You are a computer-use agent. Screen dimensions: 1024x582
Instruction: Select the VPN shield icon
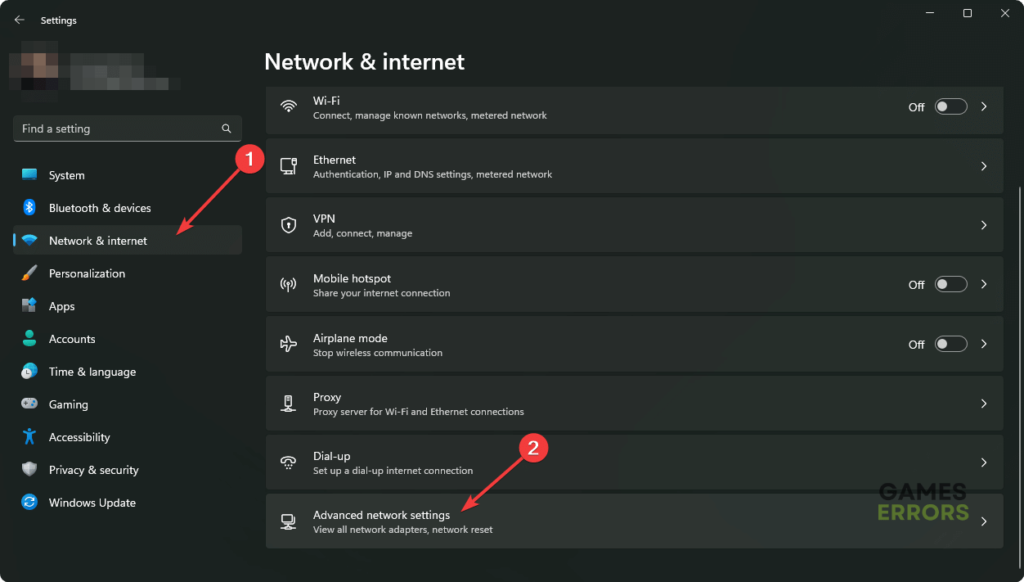click(x=290, y=224)
